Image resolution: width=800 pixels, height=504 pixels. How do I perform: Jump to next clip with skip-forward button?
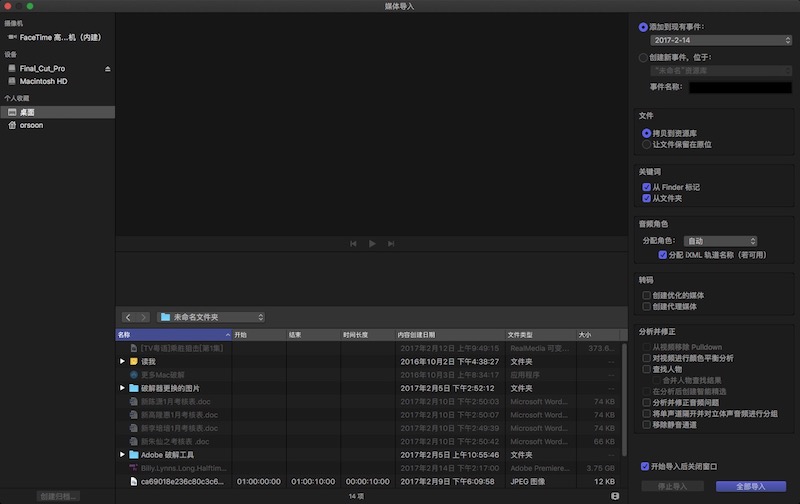click(x=391, y=244)
